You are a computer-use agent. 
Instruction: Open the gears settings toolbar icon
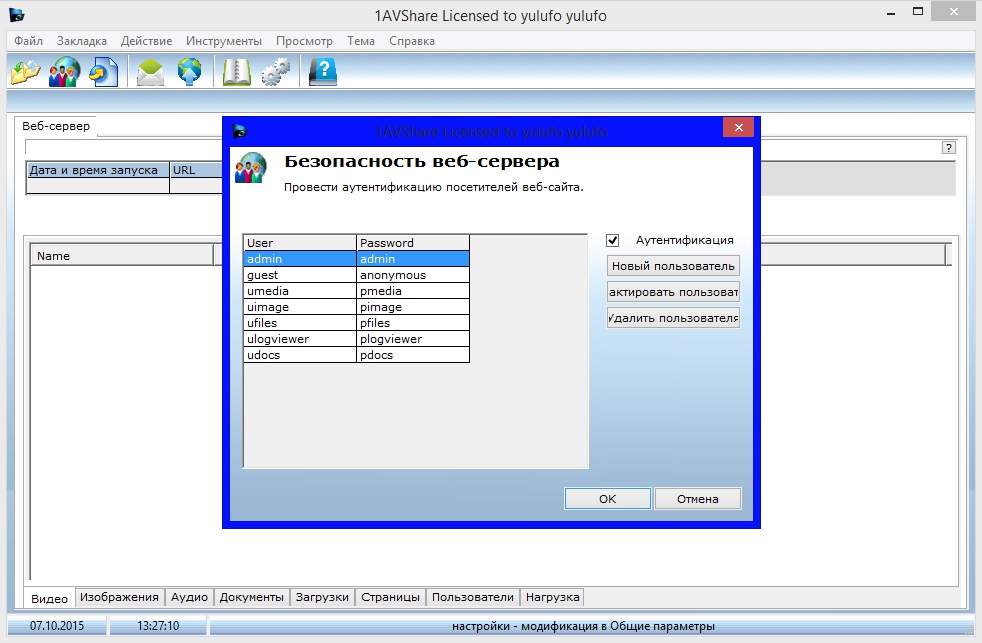tap(276, 71)
